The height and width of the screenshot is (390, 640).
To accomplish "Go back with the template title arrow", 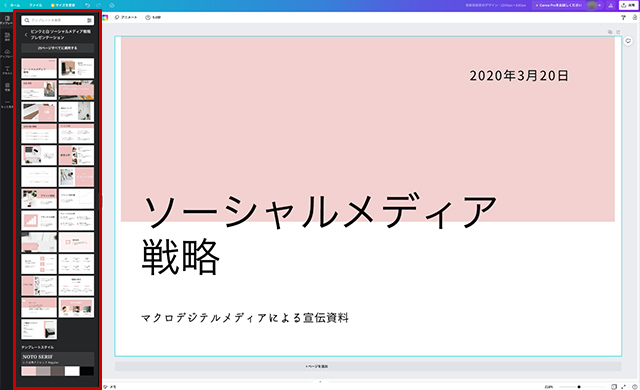I will pyautogui.click(x=26, y=34).
